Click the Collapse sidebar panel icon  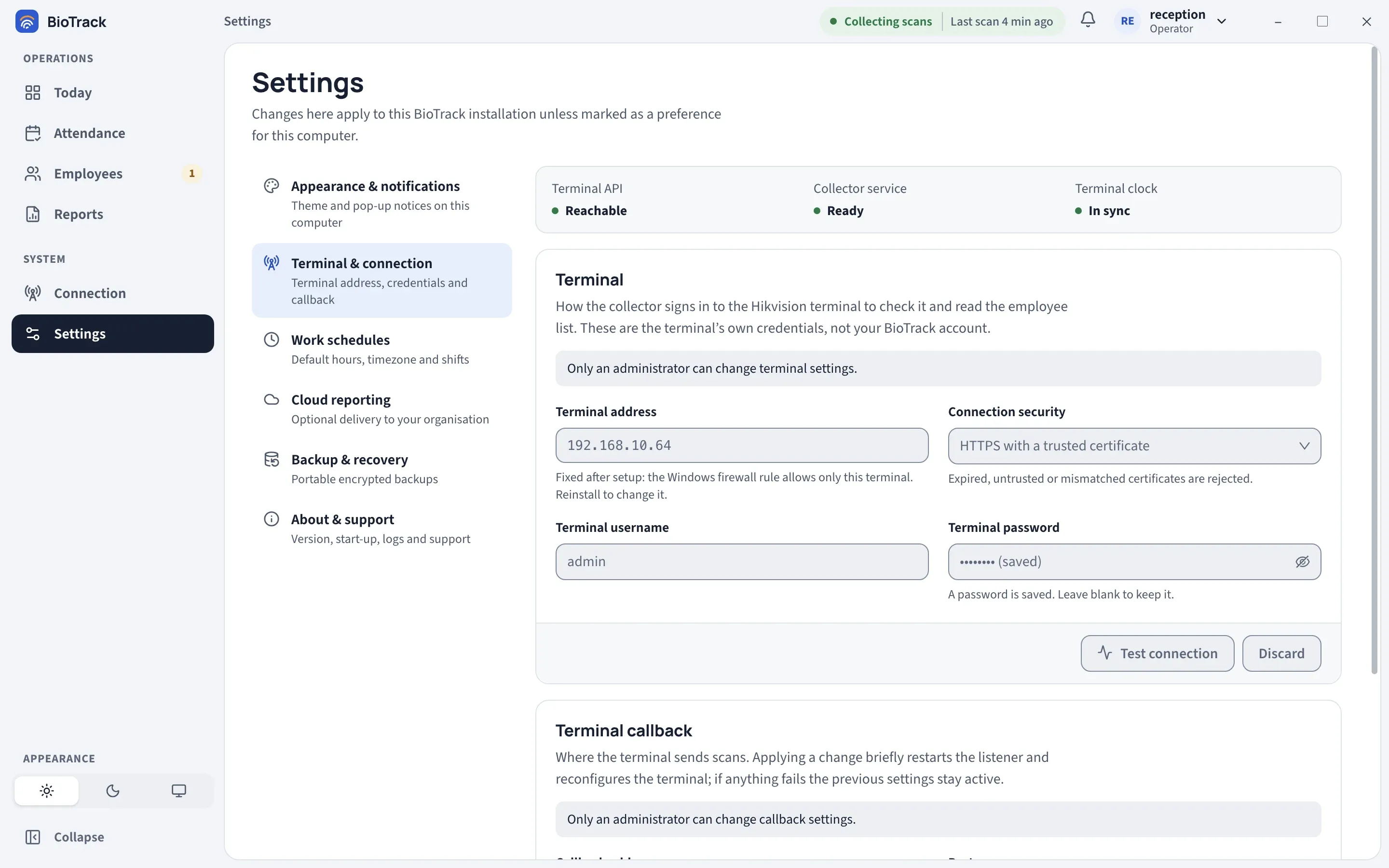point(33,837)
